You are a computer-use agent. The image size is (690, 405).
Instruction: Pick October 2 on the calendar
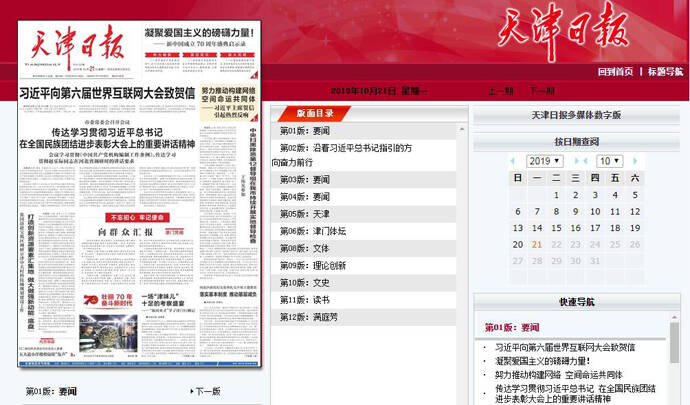click(x=576, y=195)
